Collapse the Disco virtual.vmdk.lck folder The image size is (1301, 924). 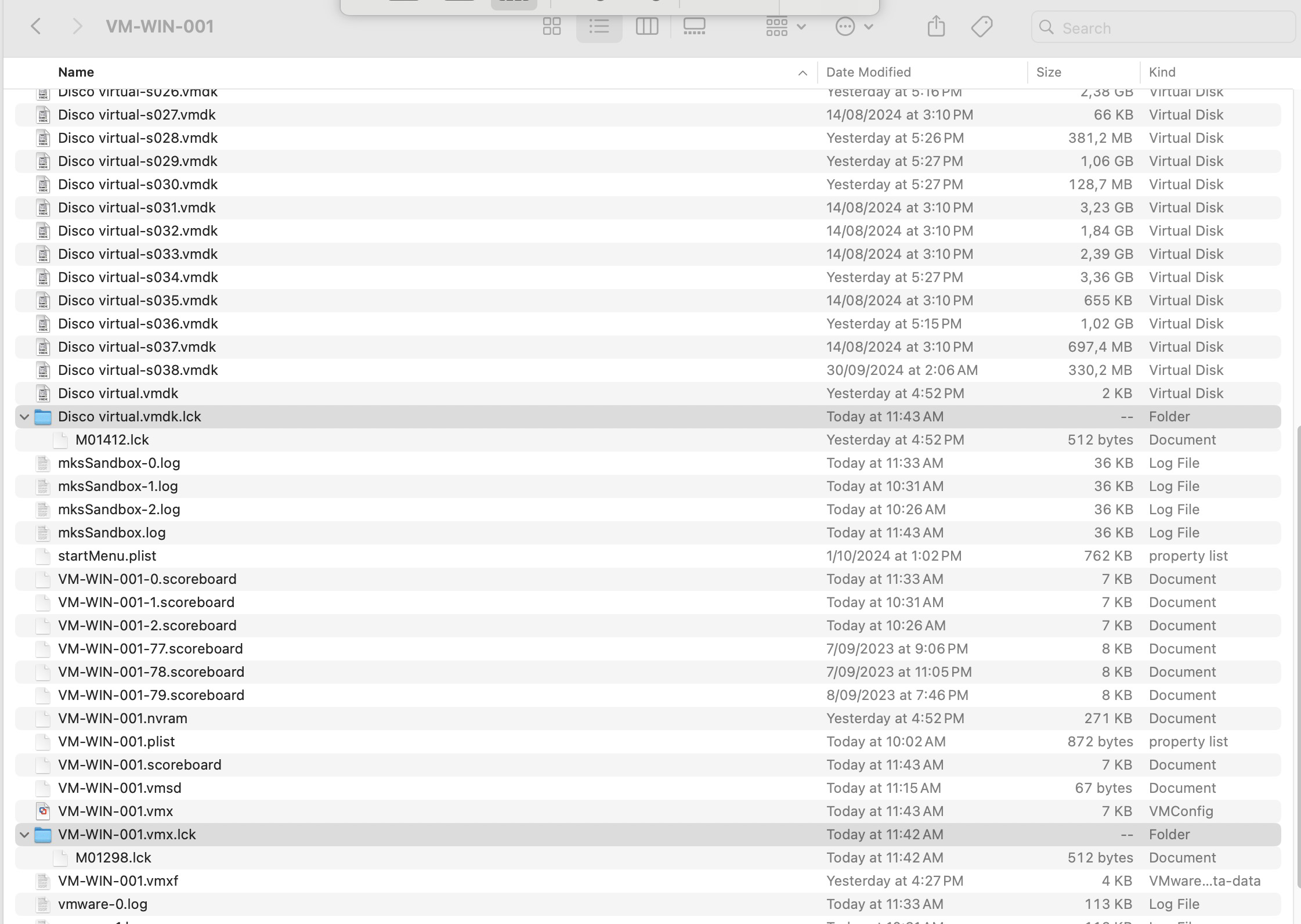pos(24,417)
